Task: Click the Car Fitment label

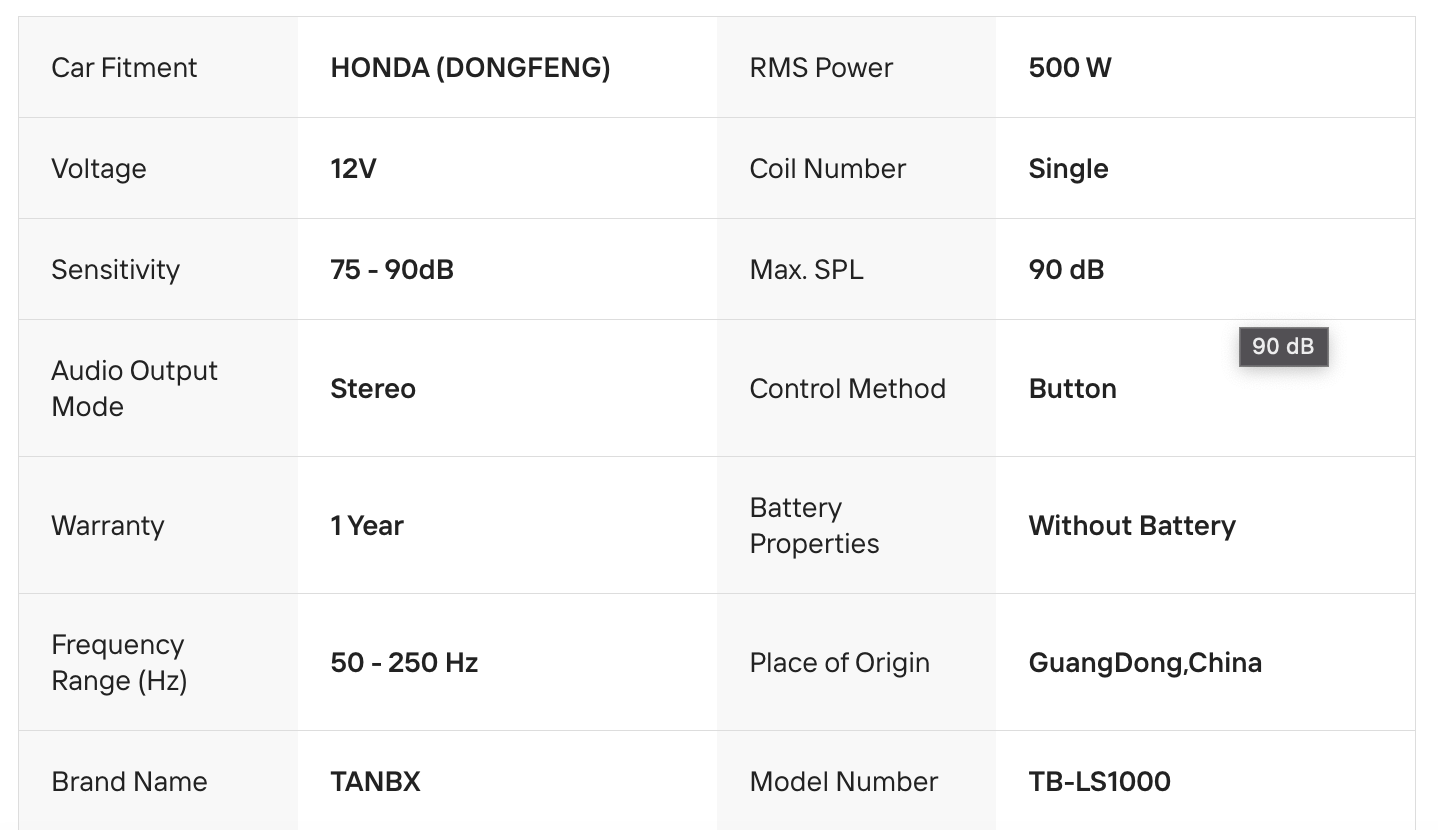Action: [x=124, y=68]
